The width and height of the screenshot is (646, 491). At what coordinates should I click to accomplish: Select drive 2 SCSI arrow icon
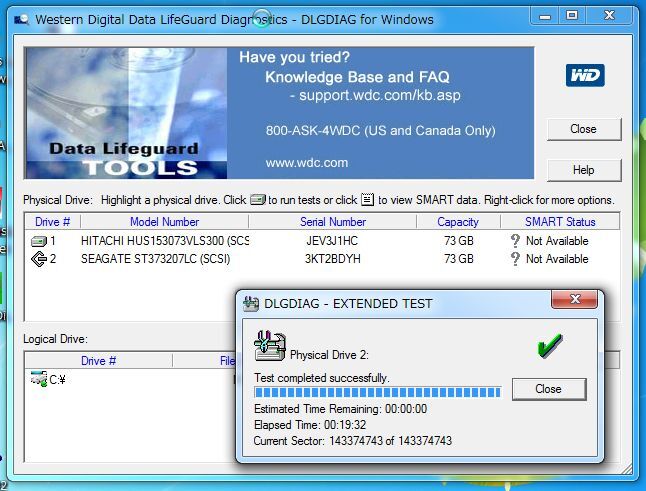coord(39,259)
